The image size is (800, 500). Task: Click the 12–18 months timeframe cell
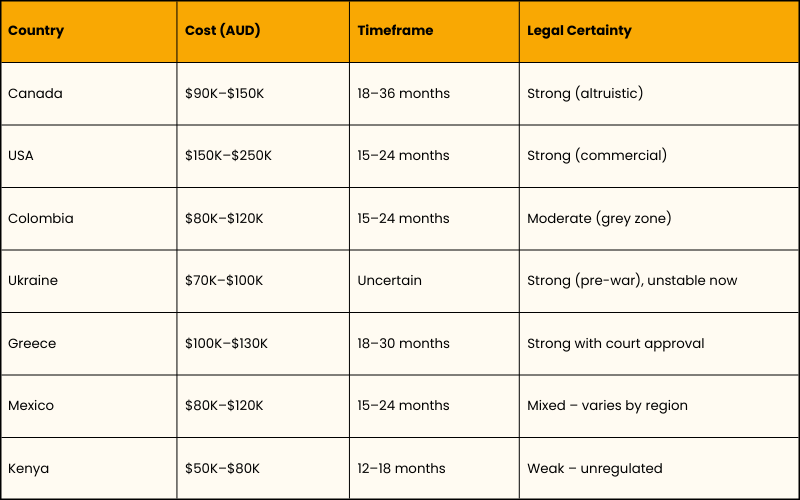click(402, 468)
